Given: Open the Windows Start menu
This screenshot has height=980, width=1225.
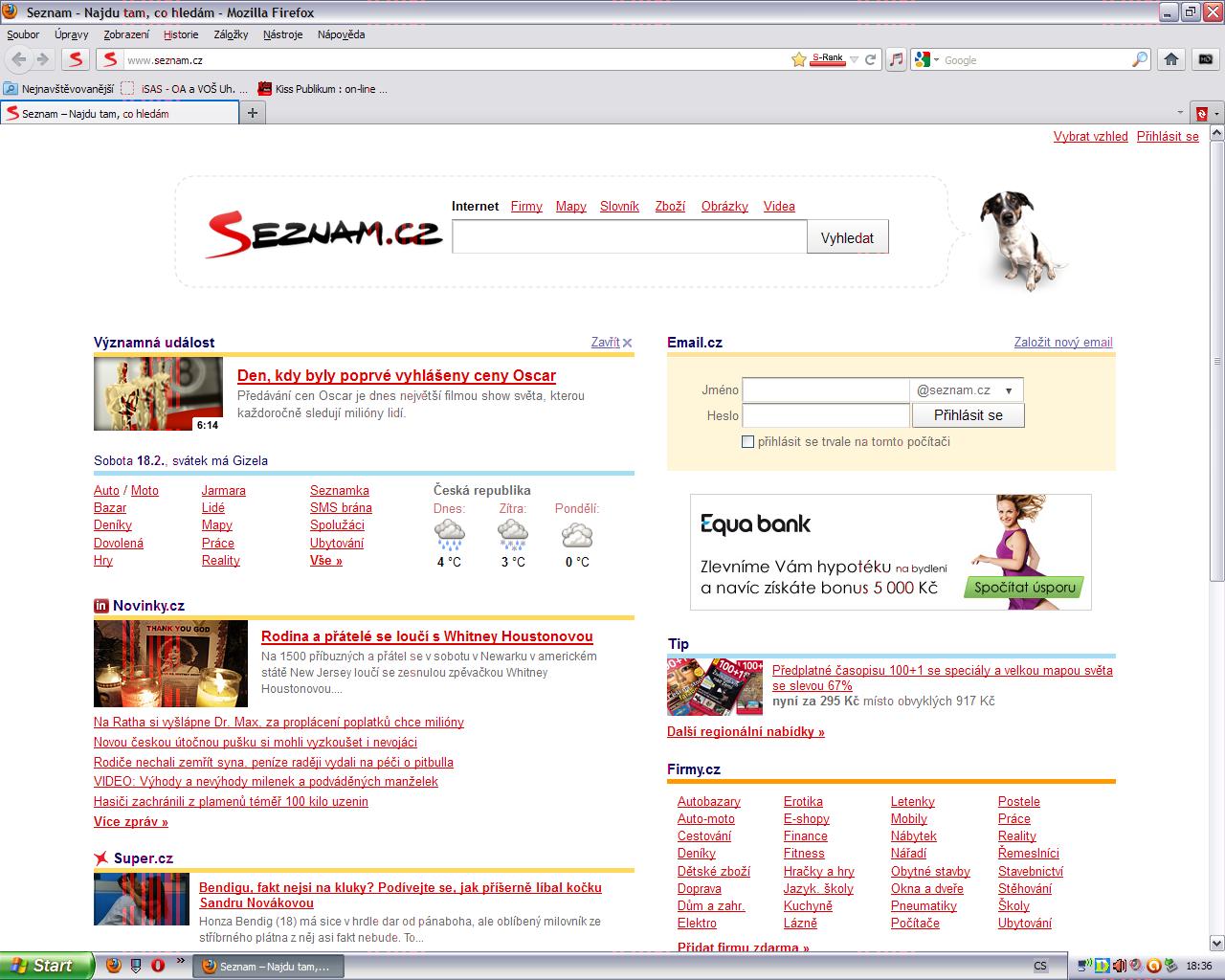Looking at the screenshot, I should (47, 966).
